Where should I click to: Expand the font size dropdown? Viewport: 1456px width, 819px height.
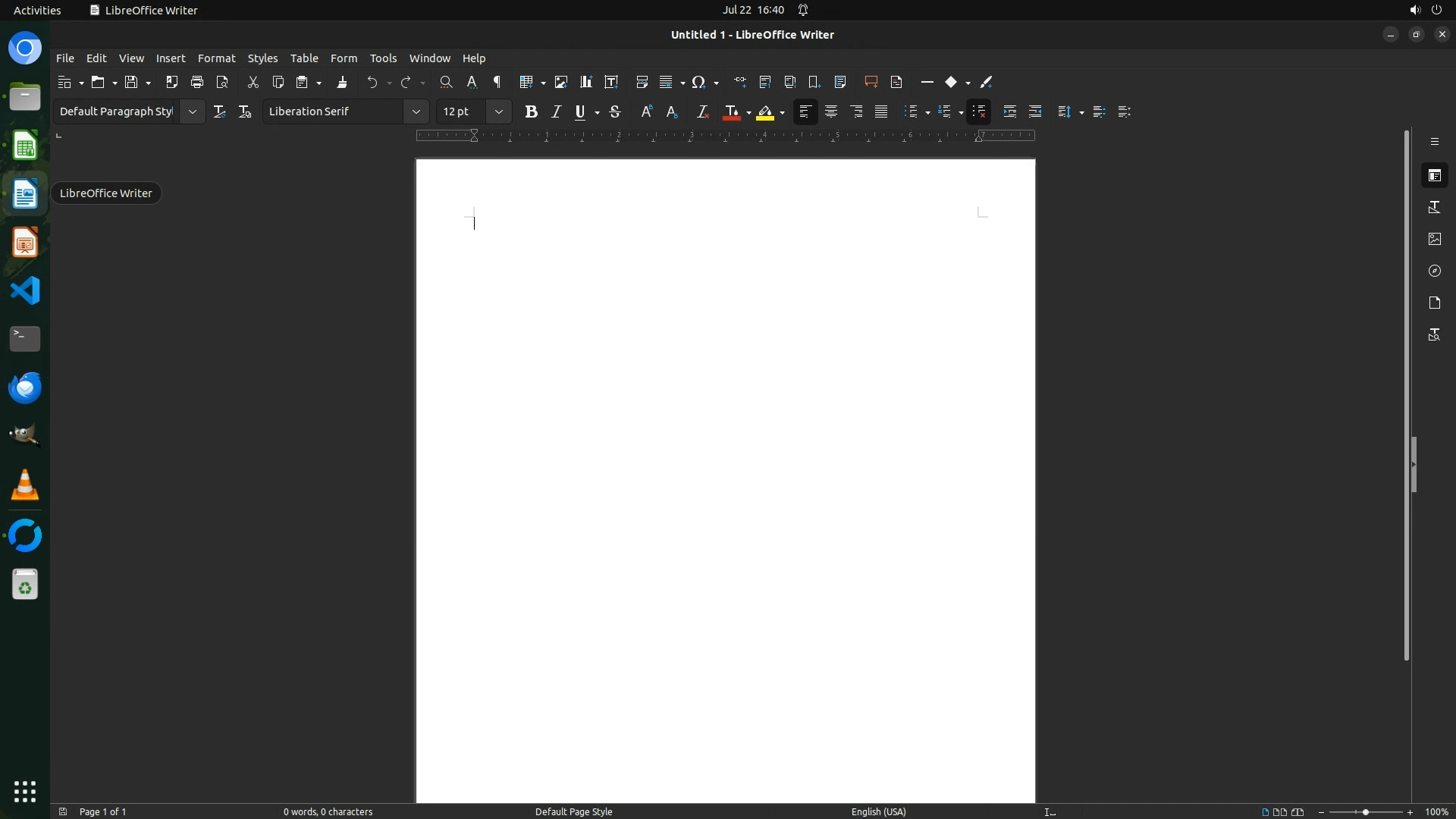[x=498, y=112]
